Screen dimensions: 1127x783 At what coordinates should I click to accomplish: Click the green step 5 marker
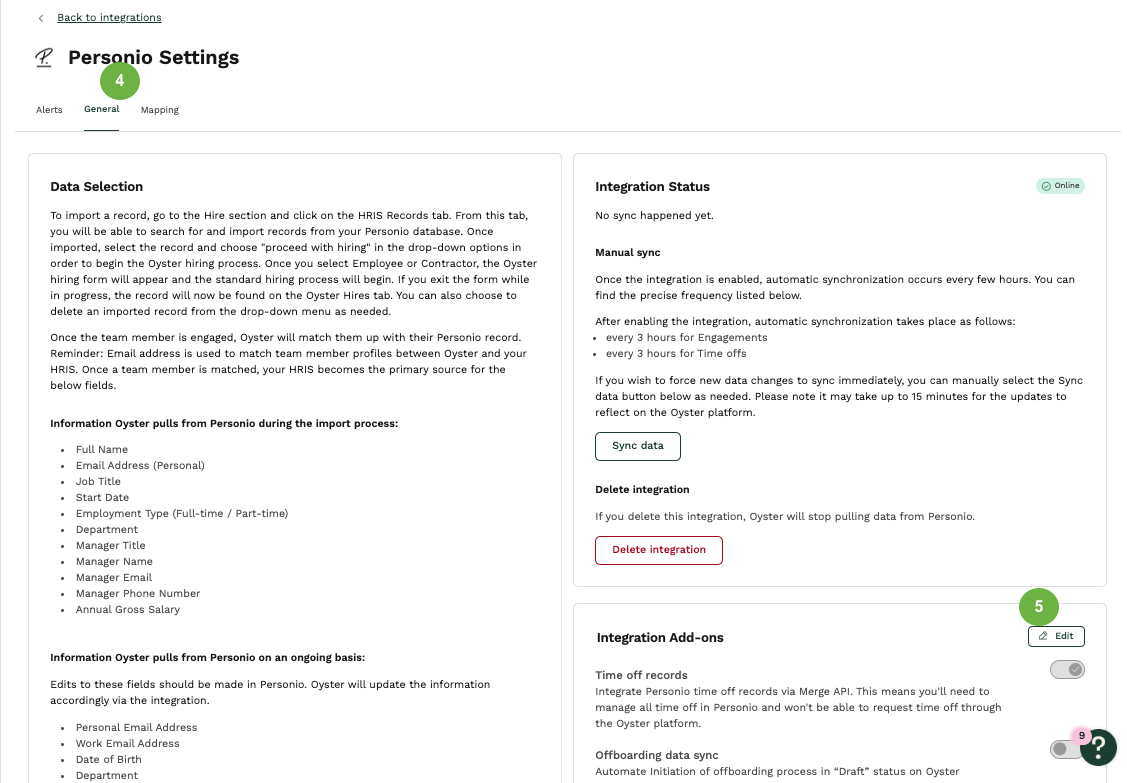pos(1039,607)
